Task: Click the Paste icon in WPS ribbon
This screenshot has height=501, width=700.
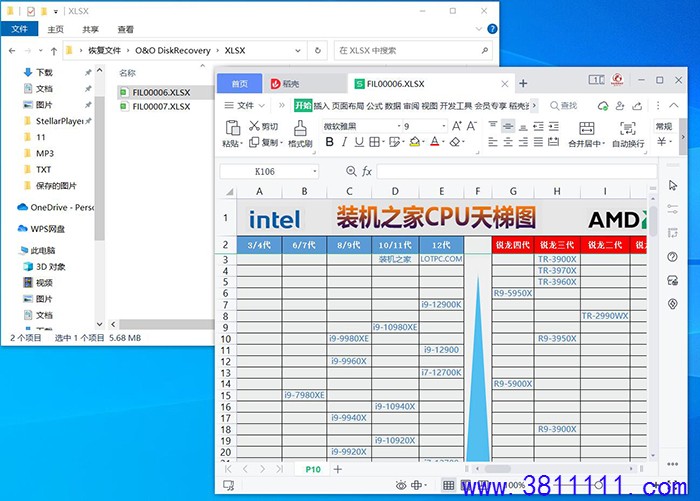Action: [x=232, y=129]
